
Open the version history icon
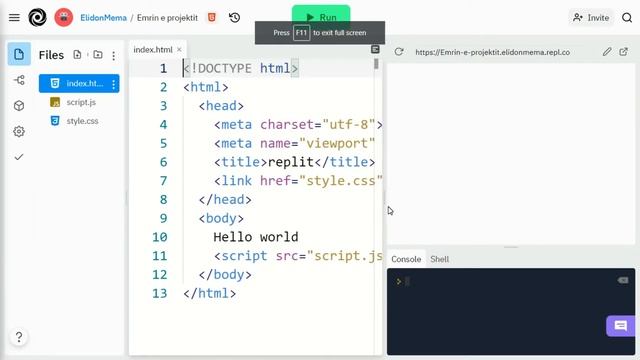pos(234,18)
